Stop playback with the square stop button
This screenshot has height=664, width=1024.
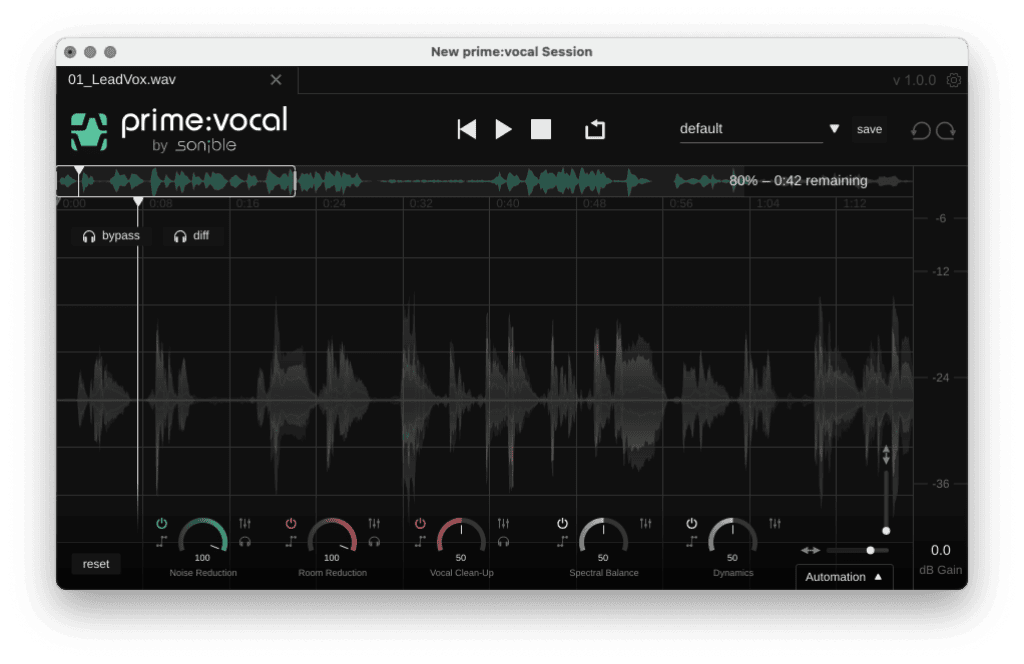coord(541,129)
